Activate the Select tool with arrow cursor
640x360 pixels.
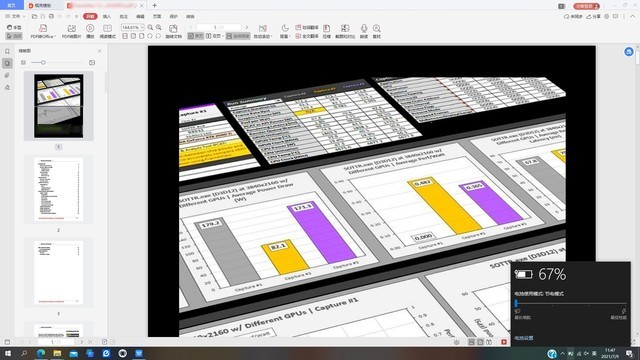[14, 36]
